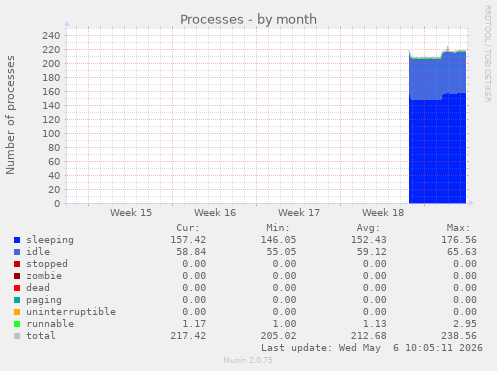Image resolution: width=497 pixels, height=371 pixels.
Task: Click the 240 y-axis tick label
Action: tap(51, 35)
